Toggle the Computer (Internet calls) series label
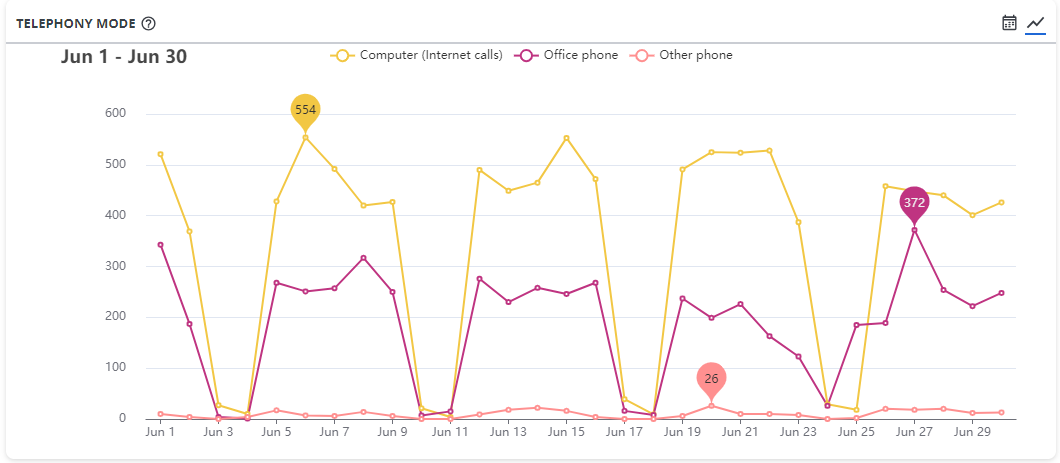 (431, 56)
